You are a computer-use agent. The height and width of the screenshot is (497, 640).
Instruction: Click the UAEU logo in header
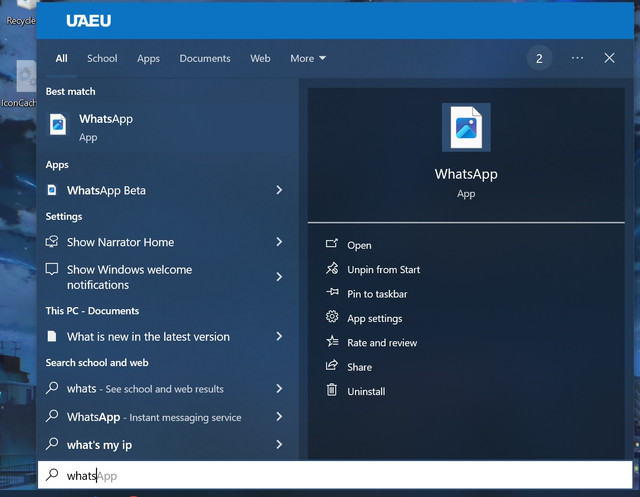point(89,21)
